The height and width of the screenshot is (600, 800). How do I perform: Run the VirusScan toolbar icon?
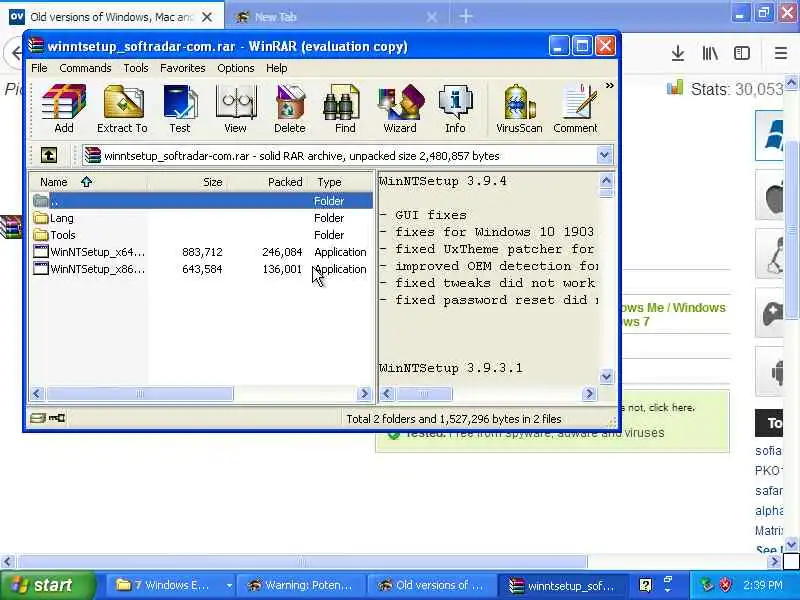point(519,108)
